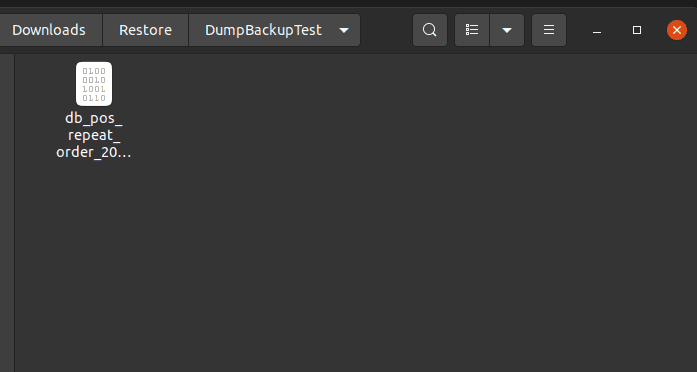
Task: Click the truncated 'order_20…' filename line
Action: click(94, 152)
